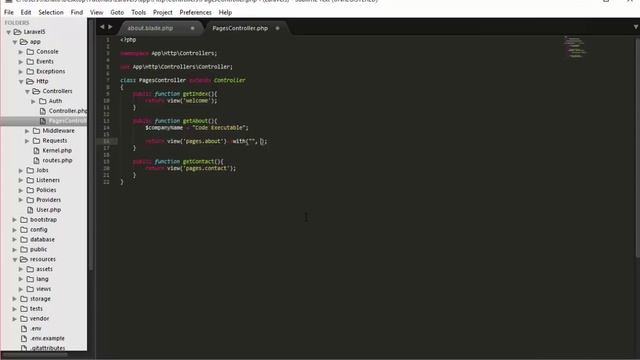Image resolution: width=640 pixels, height=360 pixels.
Task: Open Kernel.php in the sidebar
Action: click(x=57, y=150)
